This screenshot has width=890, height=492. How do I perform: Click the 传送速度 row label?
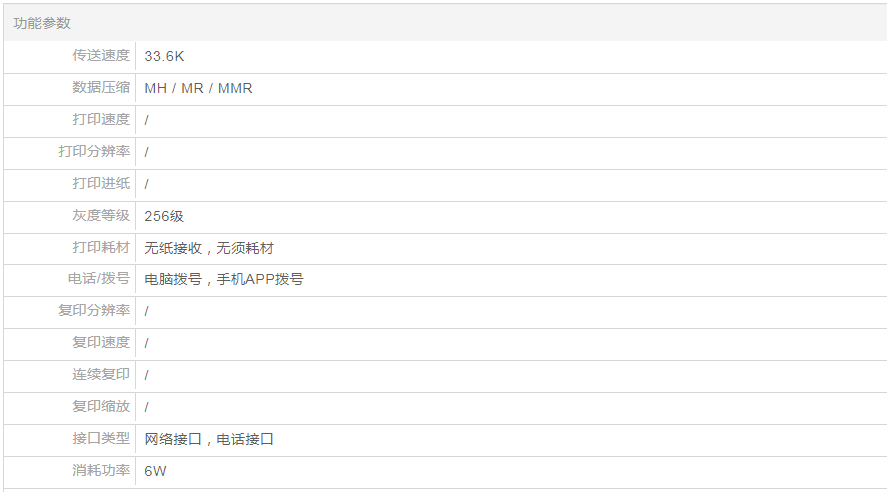[x=100, y=56]
